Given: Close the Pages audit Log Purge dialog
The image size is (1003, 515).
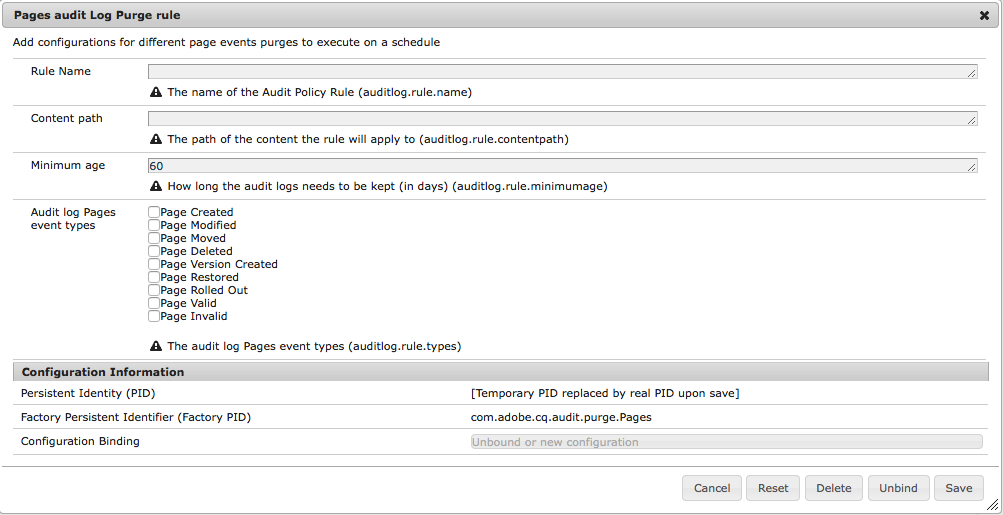Looking at the screenshot, I should (984, 16).
